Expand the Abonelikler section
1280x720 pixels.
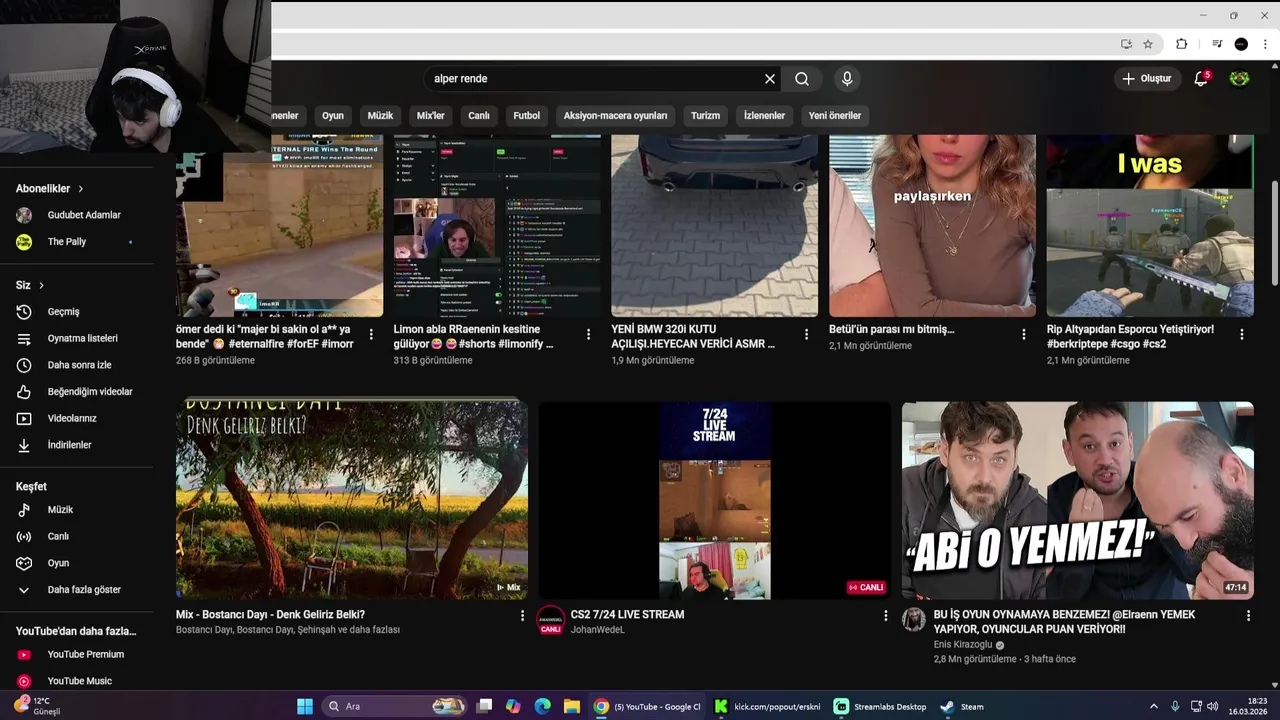click(x=50, y=188)
